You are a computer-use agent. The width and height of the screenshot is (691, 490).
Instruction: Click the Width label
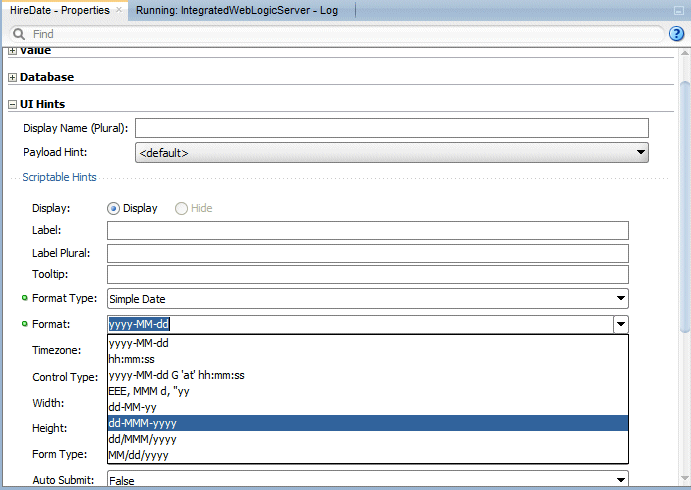click(48, 403)
